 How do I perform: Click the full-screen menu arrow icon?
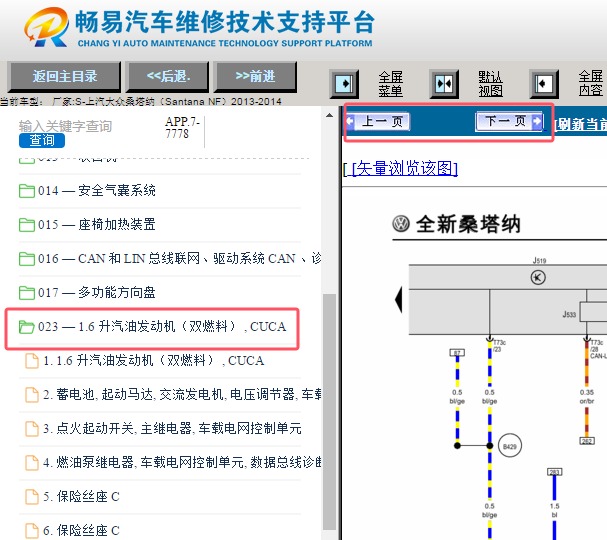pyautogui.click(x=344, y=84)
